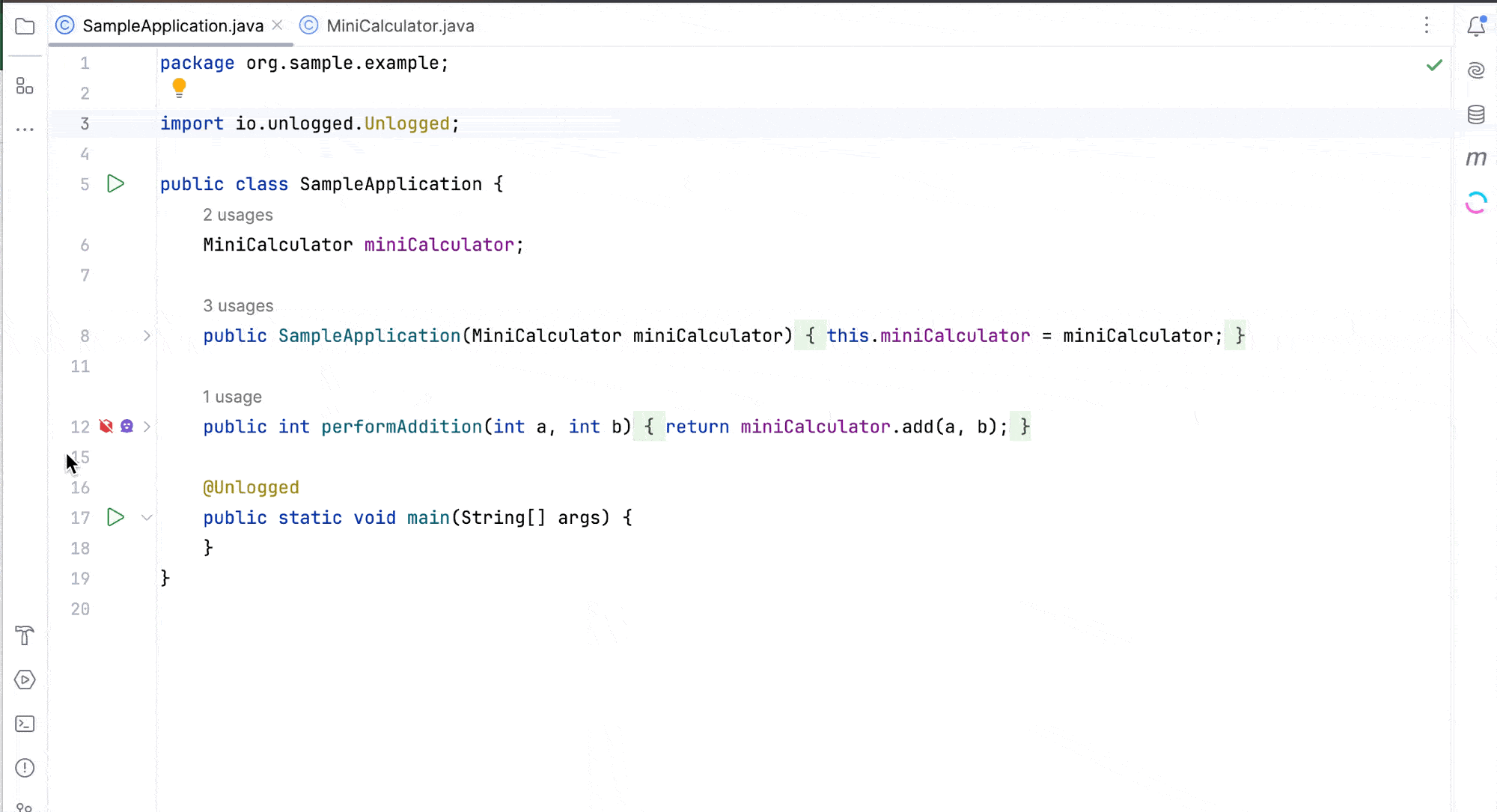Run the SampleApplication class from line 5

point(115,183)
